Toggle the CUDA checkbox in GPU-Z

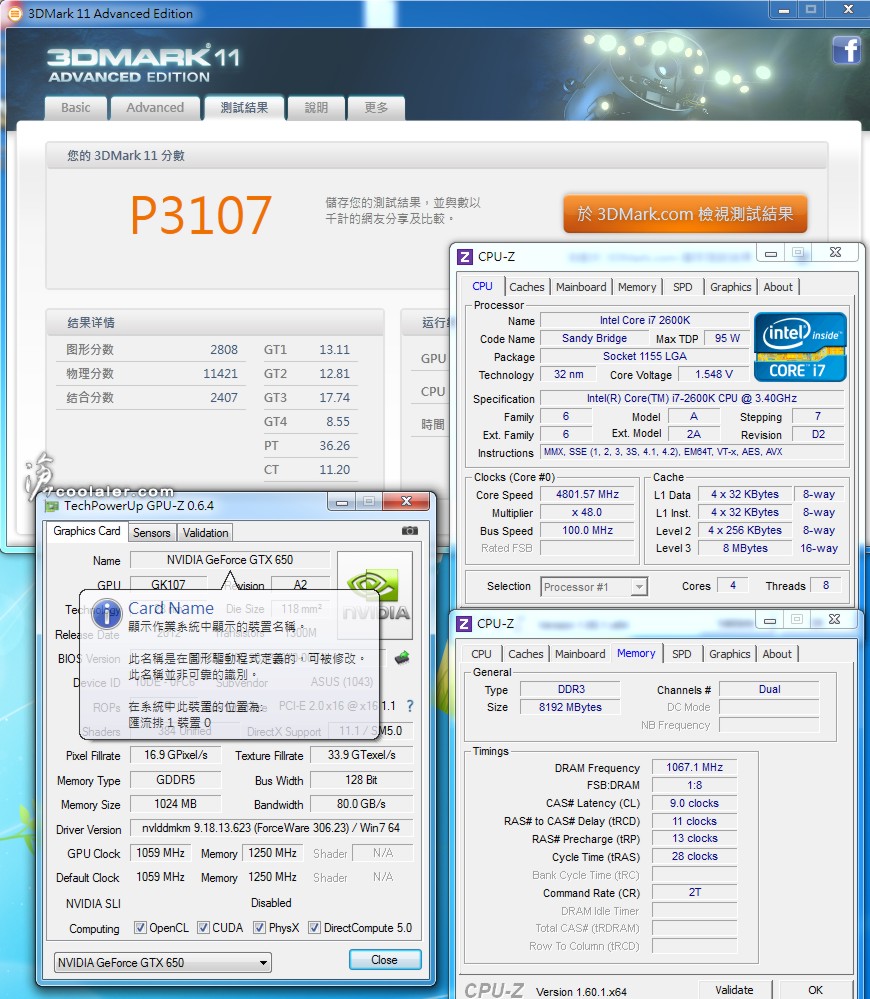203,928
